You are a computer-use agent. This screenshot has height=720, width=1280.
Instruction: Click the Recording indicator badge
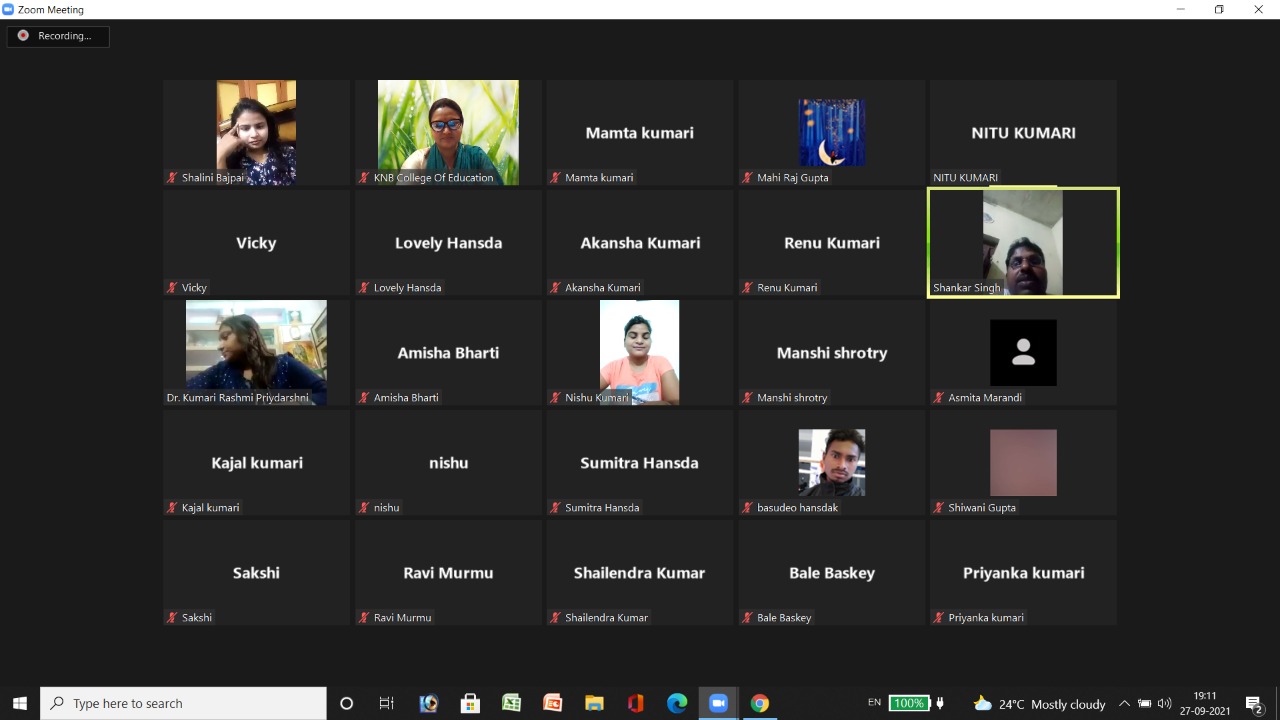click(58, 36)
